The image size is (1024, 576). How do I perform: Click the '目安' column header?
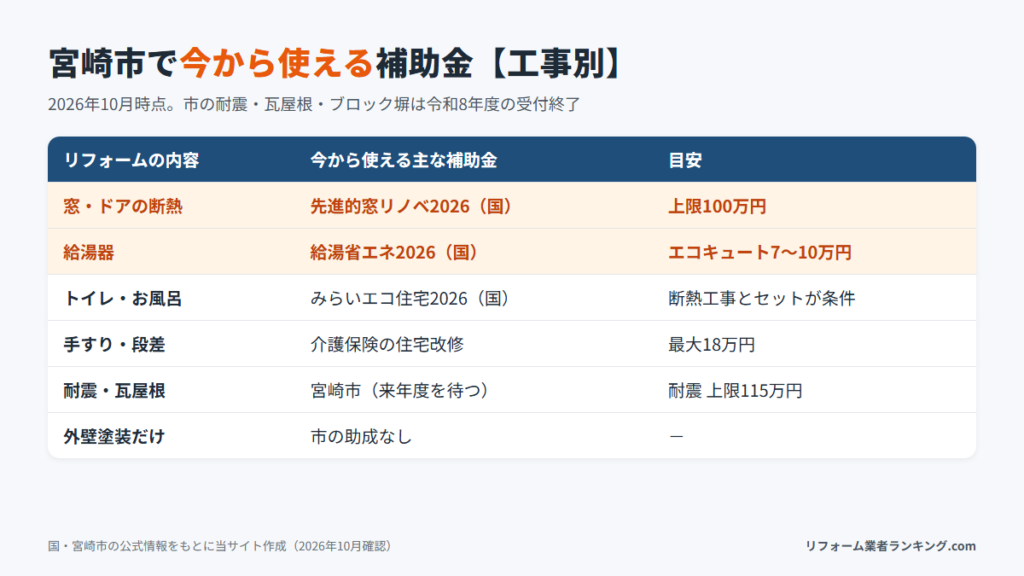coord(685,160)
